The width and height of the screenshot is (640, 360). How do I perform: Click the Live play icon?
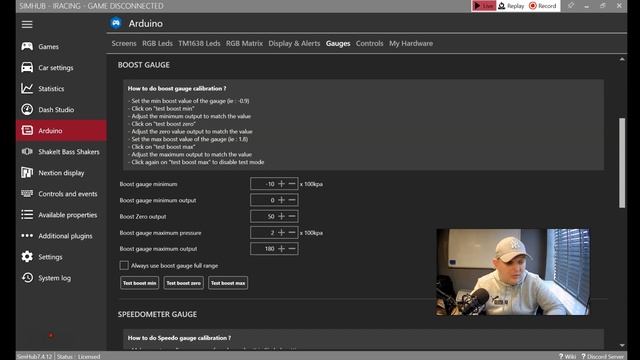point(477,6)
